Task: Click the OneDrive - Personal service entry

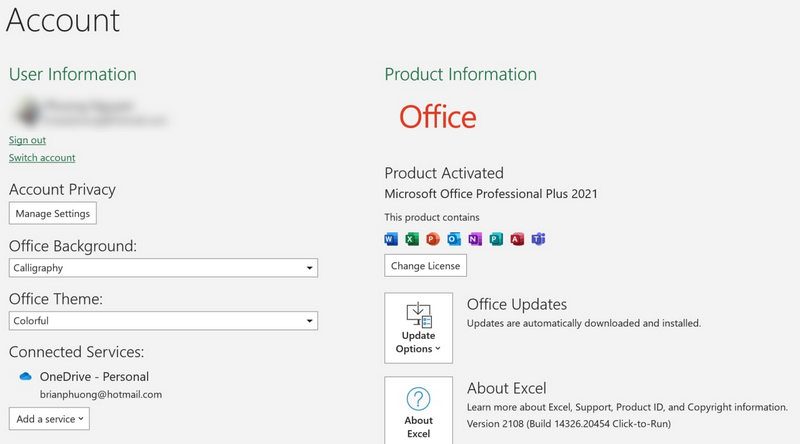Action: tap(94, 377)
